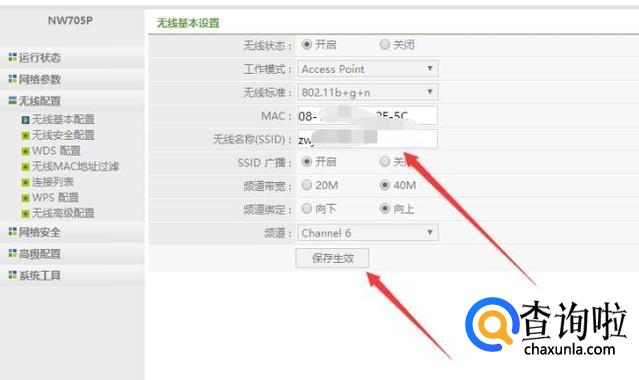
Task: Go to WPS 配置 page
Action: 55,197
